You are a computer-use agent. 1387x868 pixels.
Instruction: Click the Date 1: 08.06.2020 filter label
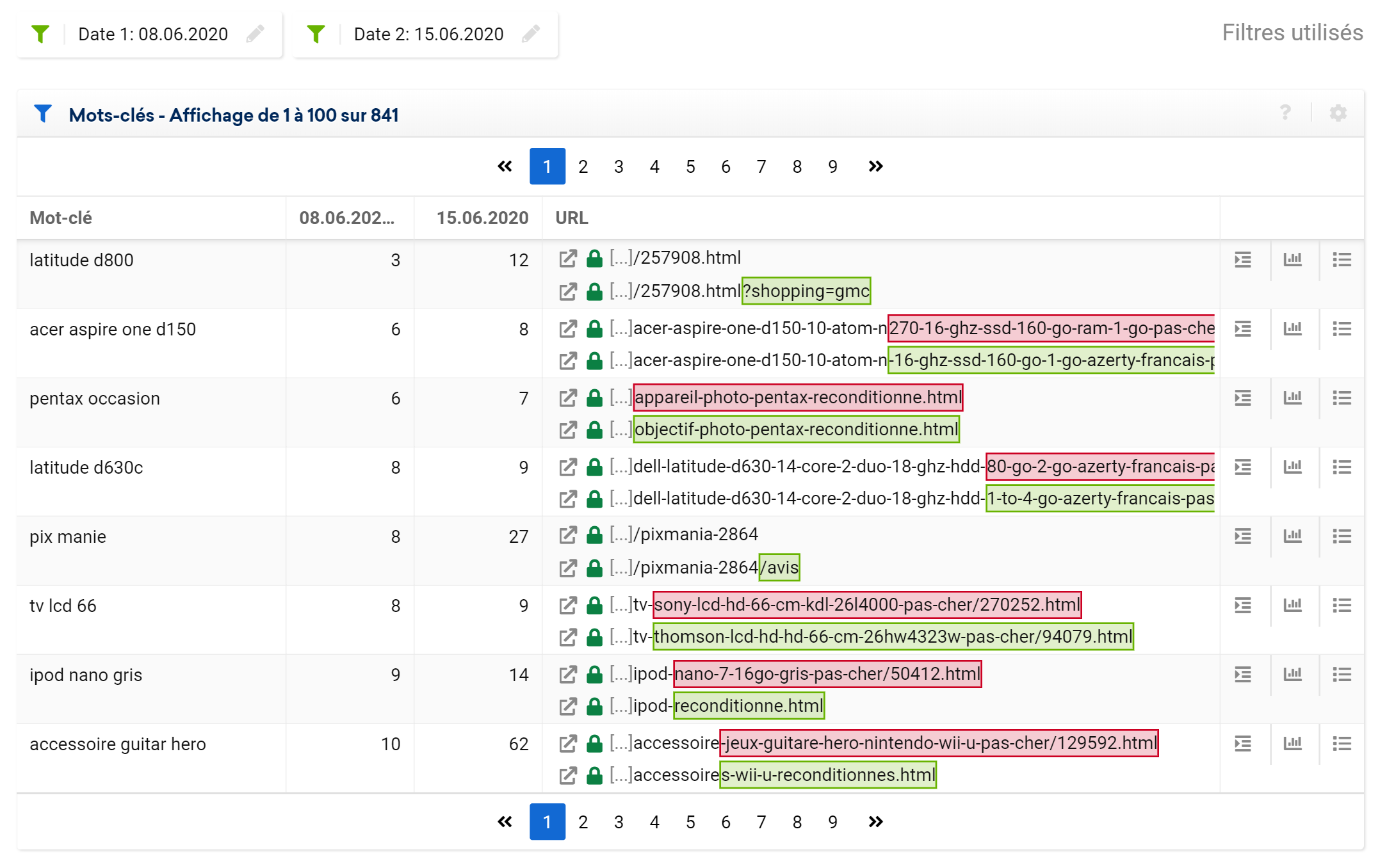[x=153, y=34]
